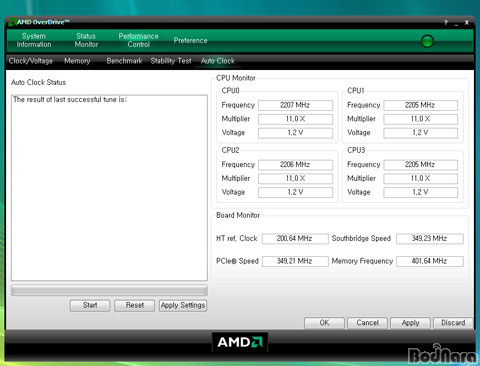Click the AMD OverDrive title bar logo

12,22
